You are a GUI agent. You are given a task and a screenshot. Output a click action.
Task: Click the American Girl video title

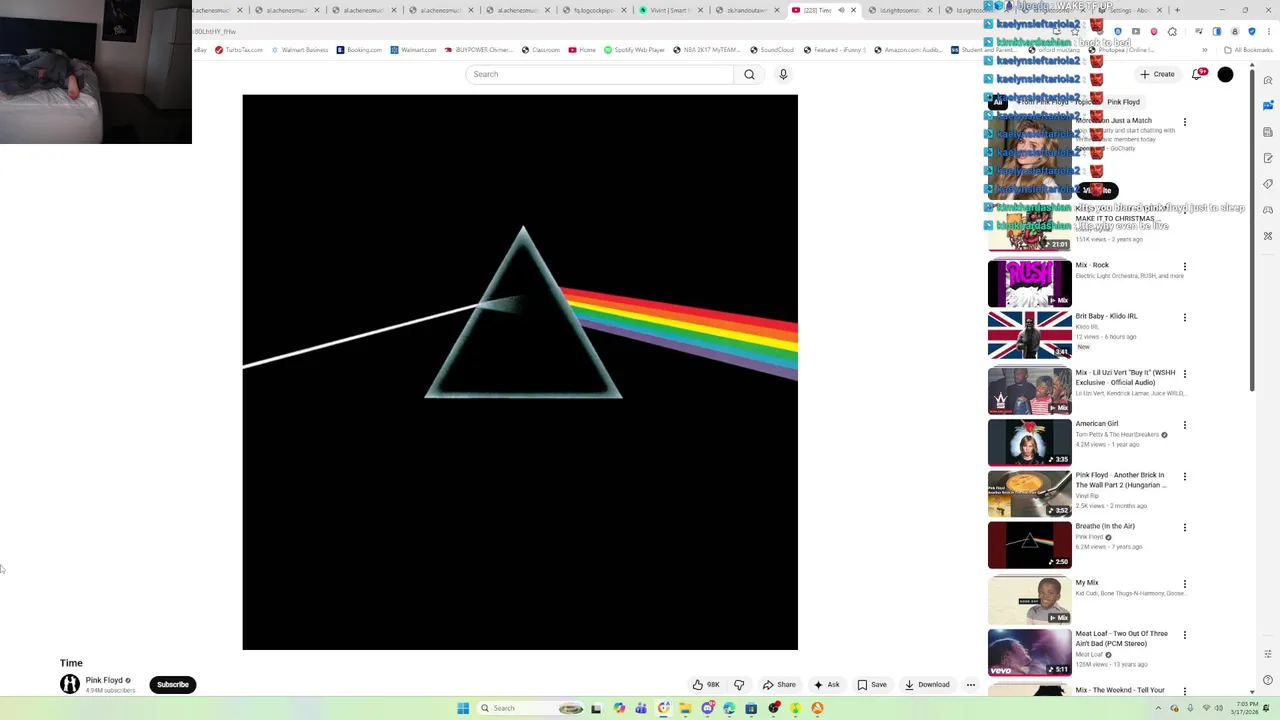click(x=1097, y=423)
